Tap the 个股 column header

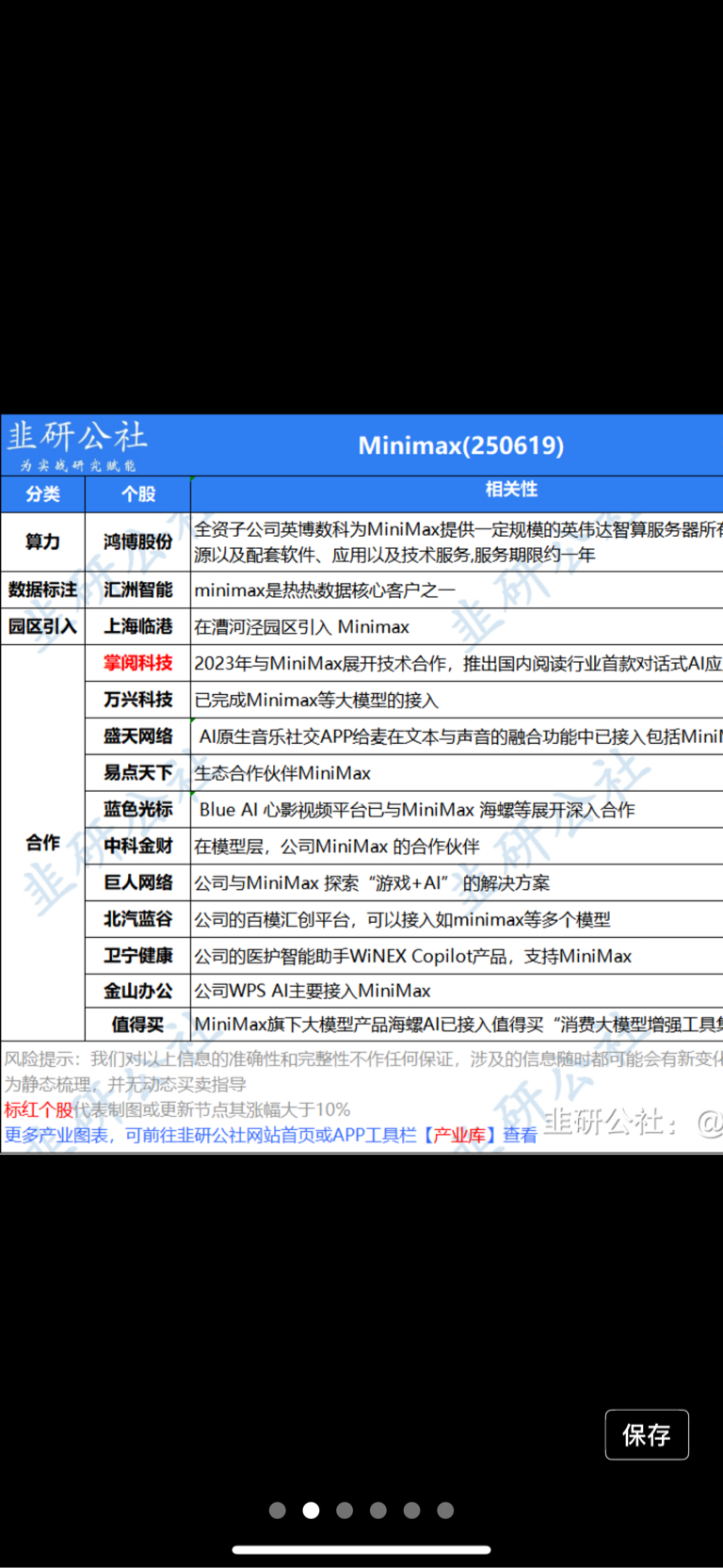(138, 494)
